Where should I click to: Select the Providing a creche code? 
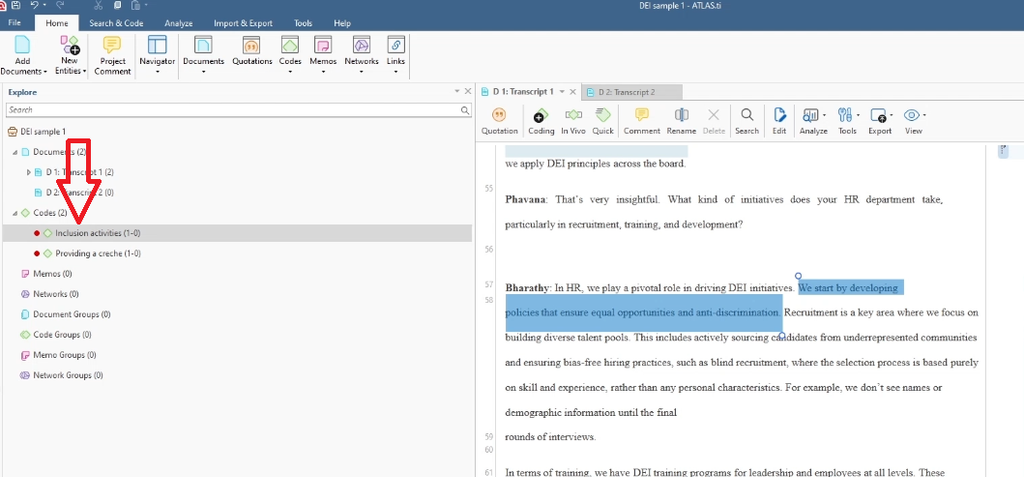click(98, 254)
